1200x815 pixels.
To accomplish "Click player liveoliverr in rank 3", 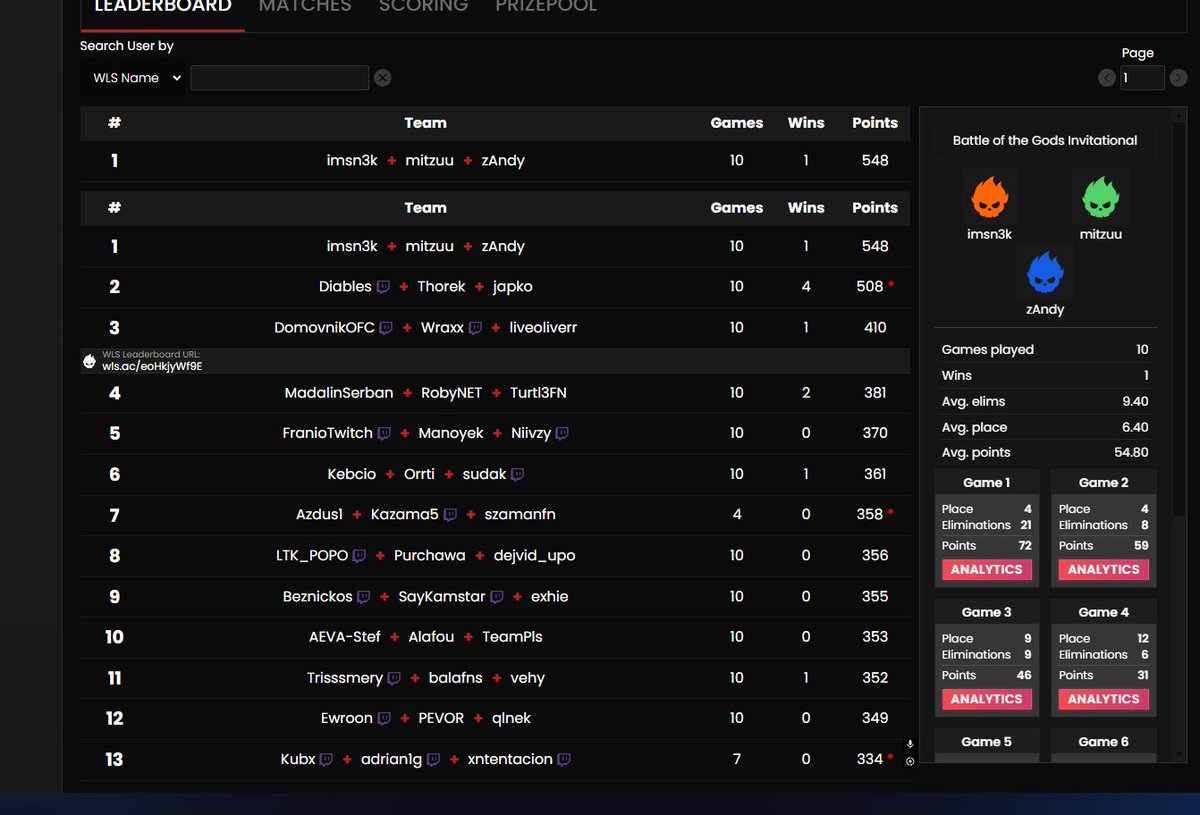I will point(543,328).
